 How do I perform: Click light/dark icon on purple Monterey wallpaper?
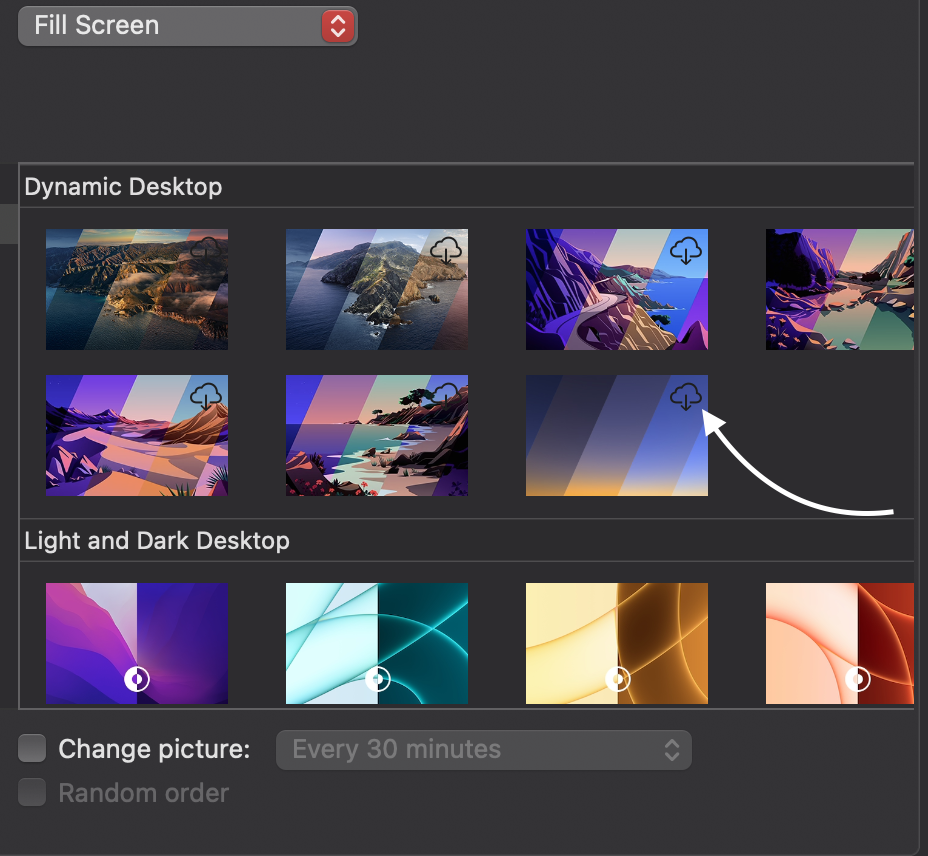[x=137, y=679]
